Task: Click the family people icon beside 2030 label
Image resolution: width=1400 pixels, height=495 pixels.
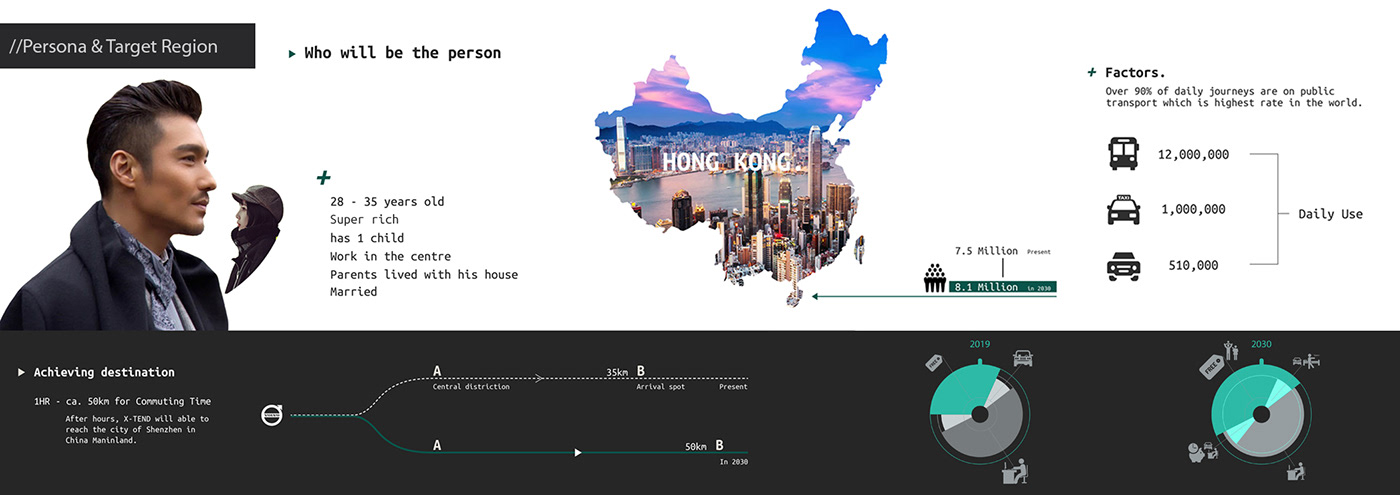Action: click(x=1231, y=350)
